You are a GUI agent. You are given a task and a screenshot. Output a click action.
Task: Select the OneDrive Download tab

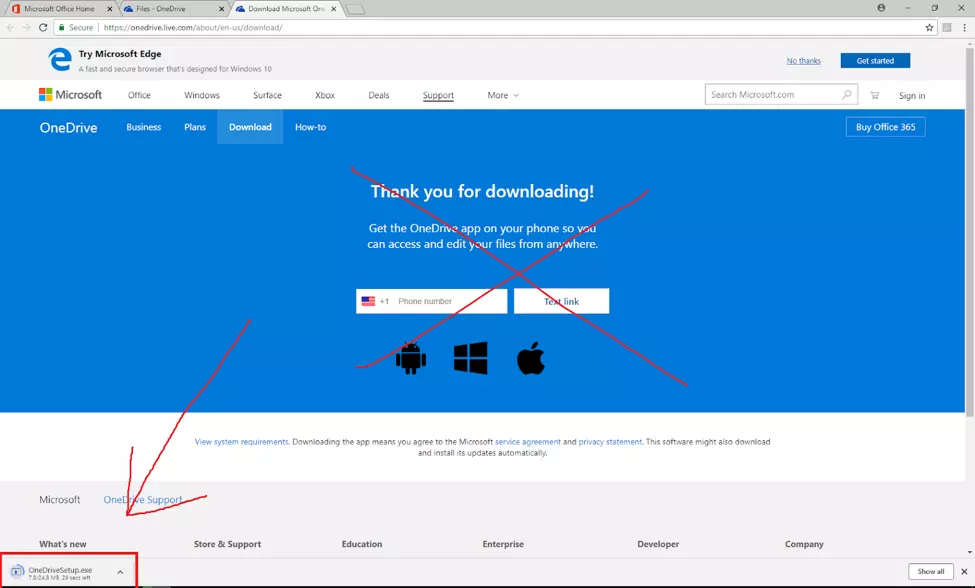(x=250, y=127)
